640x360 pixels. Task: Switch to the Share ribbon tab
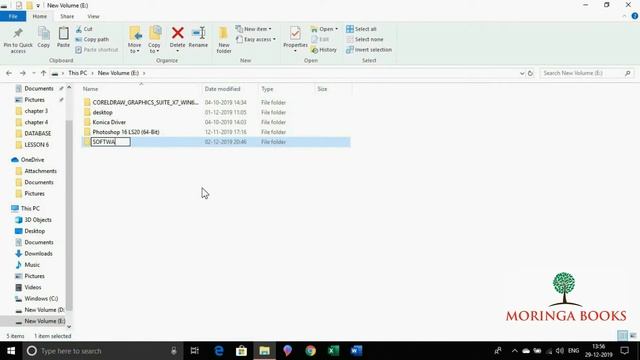click(x=67, y=16)
